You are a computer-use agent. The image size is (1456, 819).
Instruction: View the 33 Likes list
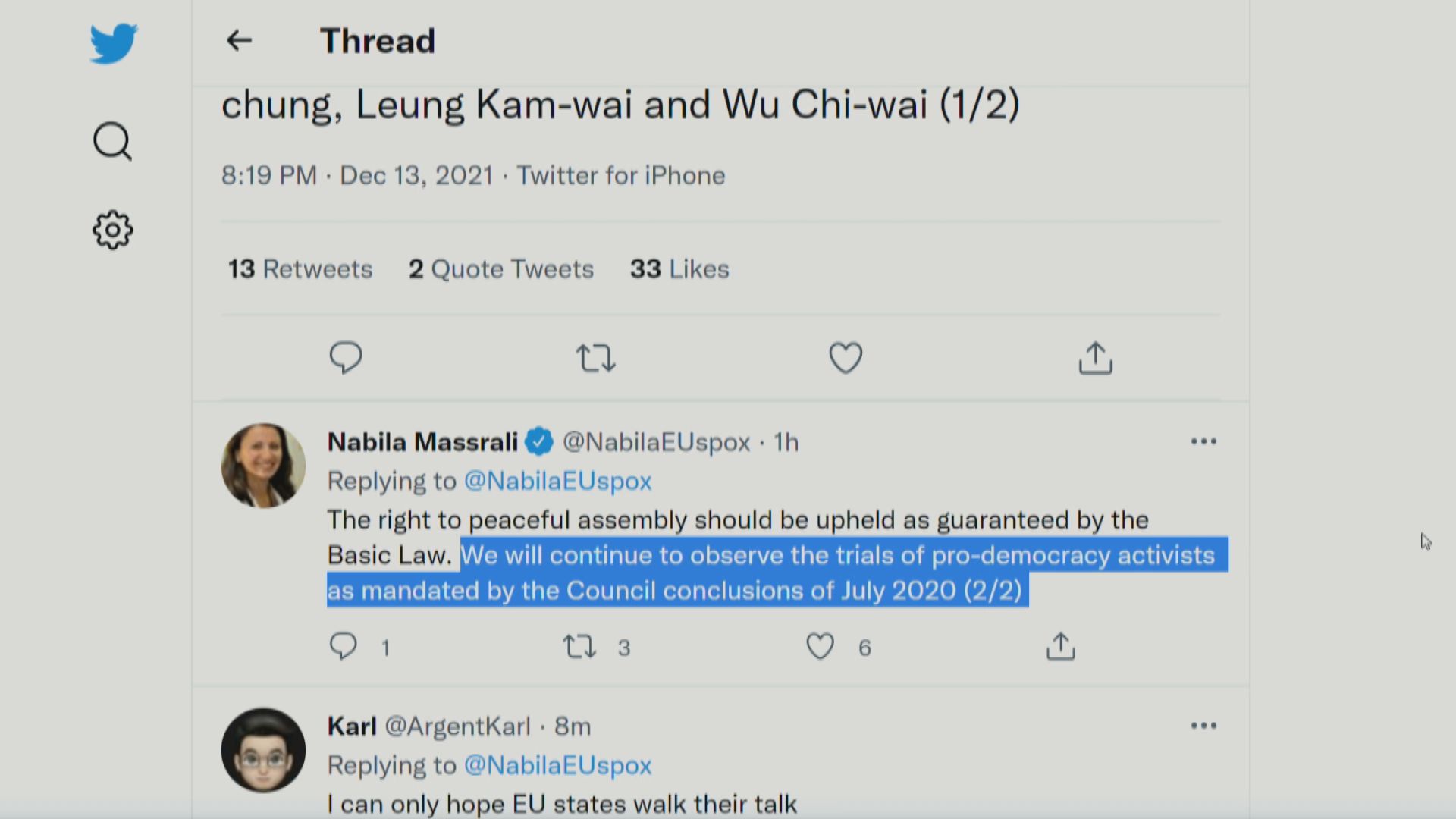679,268
